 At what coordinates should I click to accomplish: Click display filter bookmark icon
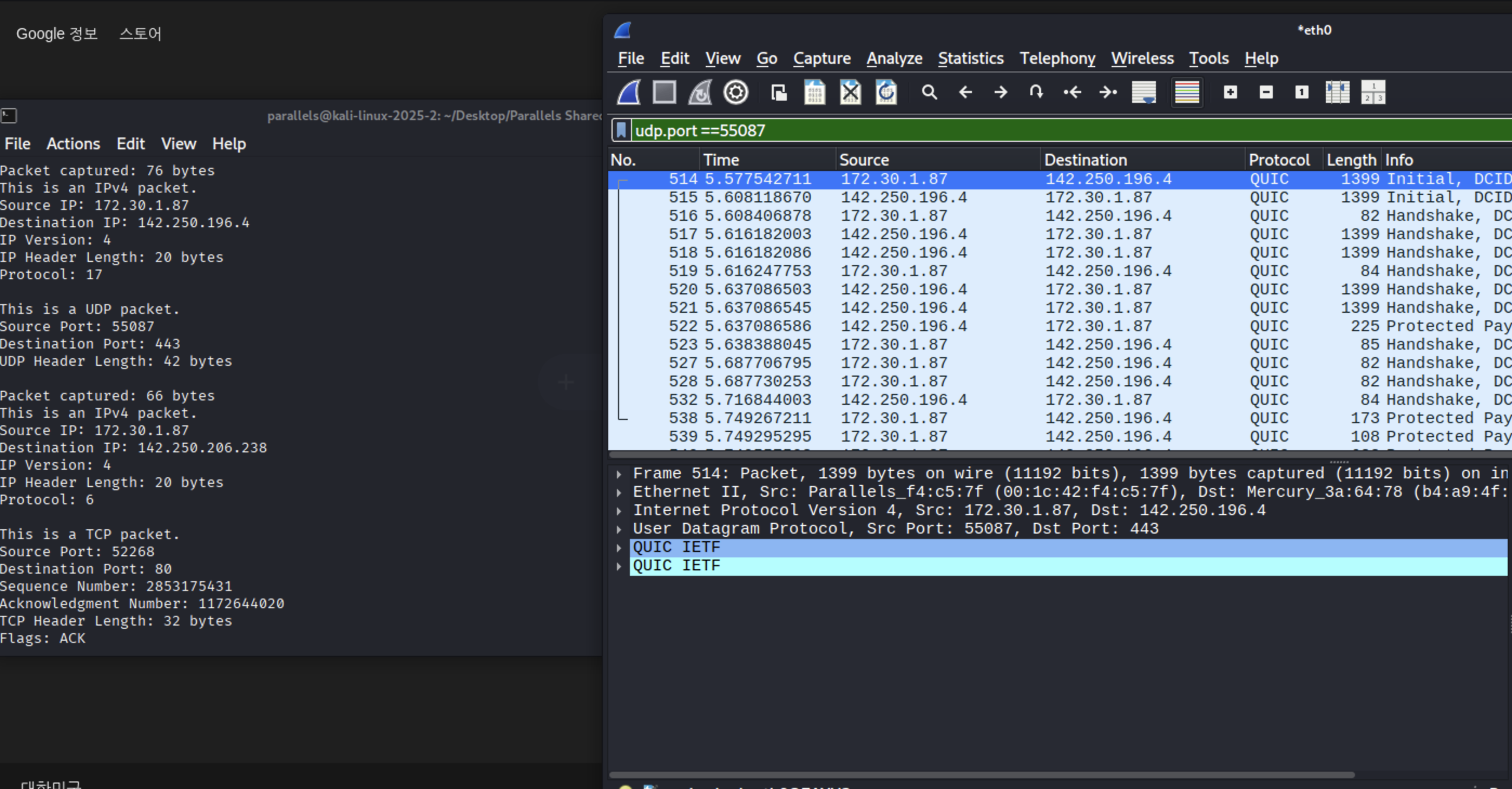coord(621,130)
